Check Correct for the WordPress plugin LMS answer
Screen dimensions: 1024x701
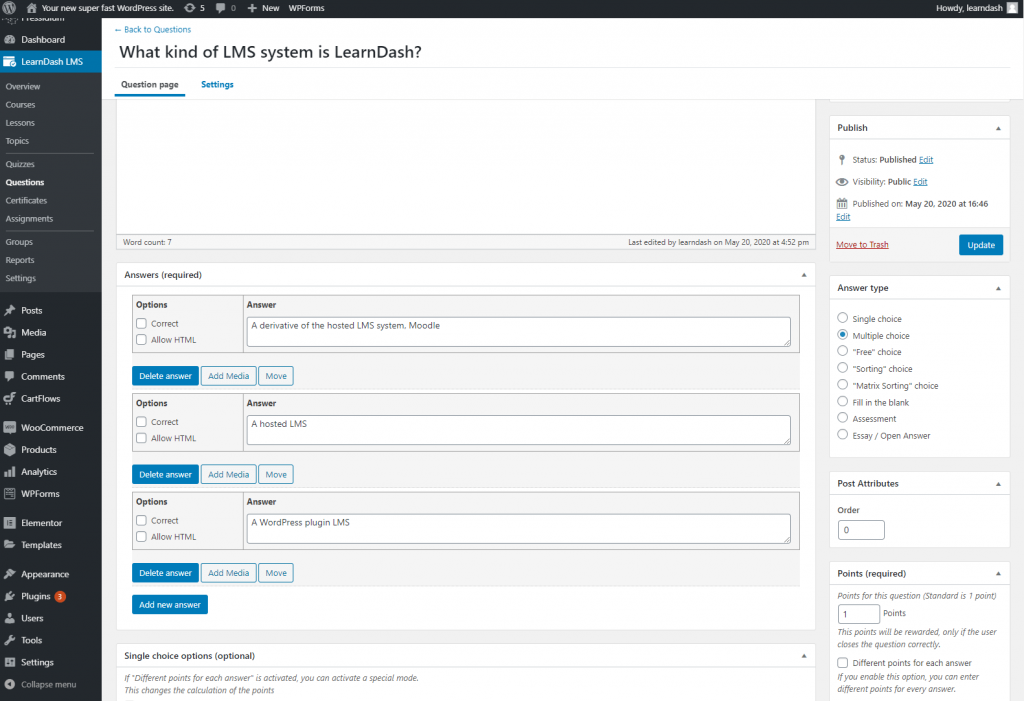point(142,521)
